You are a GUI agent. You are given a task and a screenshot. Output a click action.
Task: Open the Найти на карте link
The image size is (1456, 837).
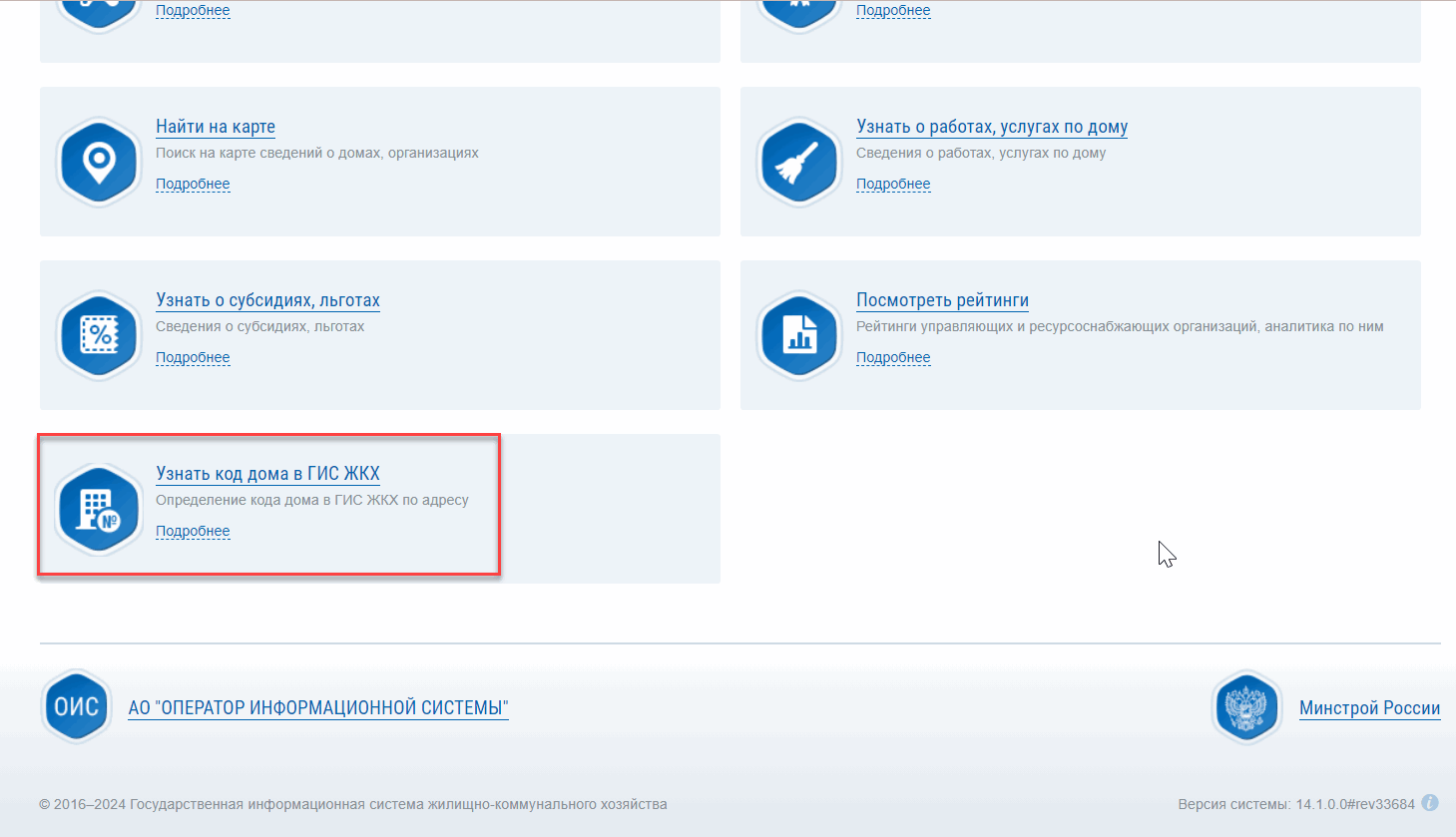(216, 127)
